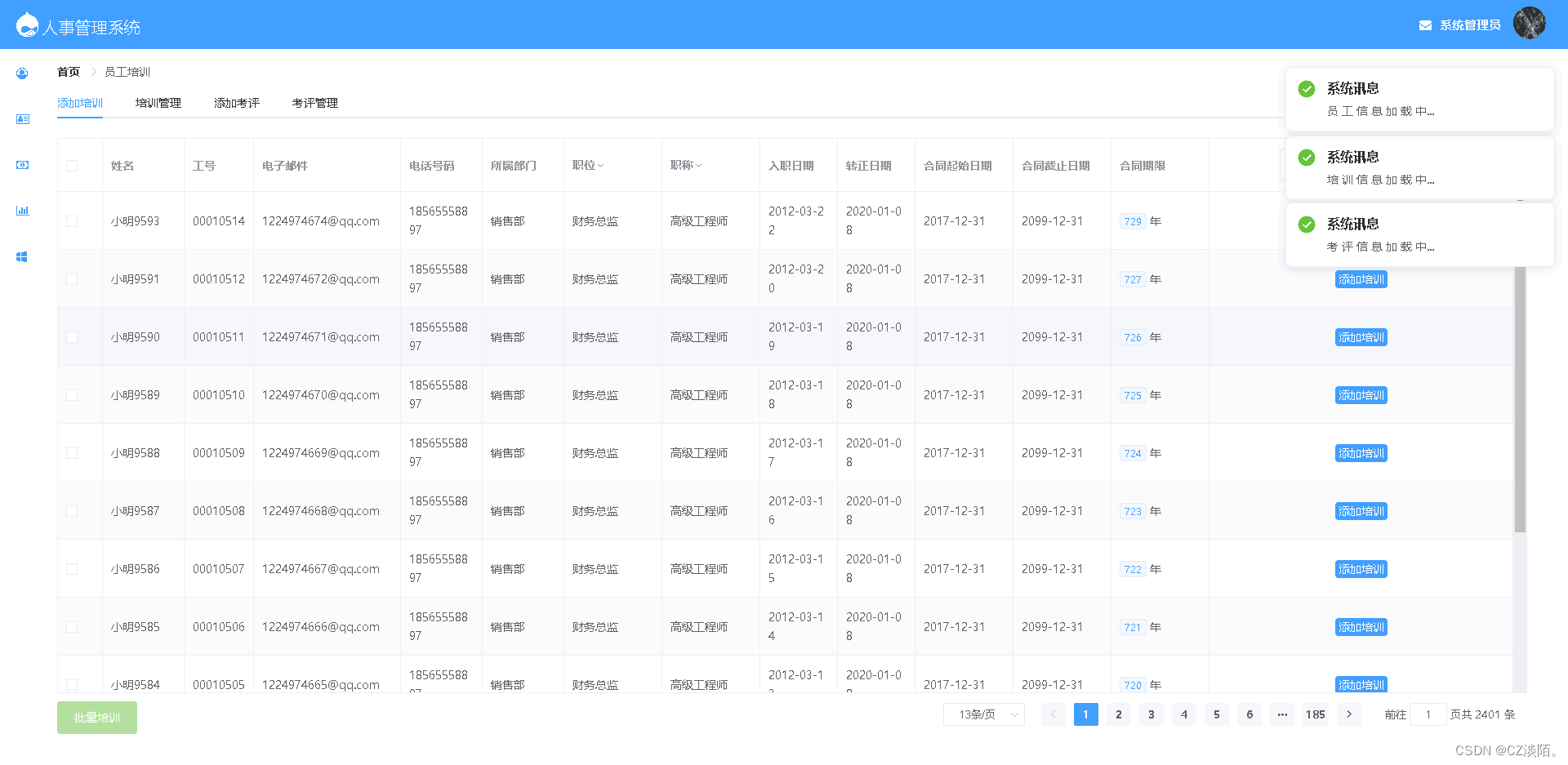The height and width of the screenshot is (765, 1568).
Task: Click 添加培训 button for 小明9590
Action: [1361, 337]
